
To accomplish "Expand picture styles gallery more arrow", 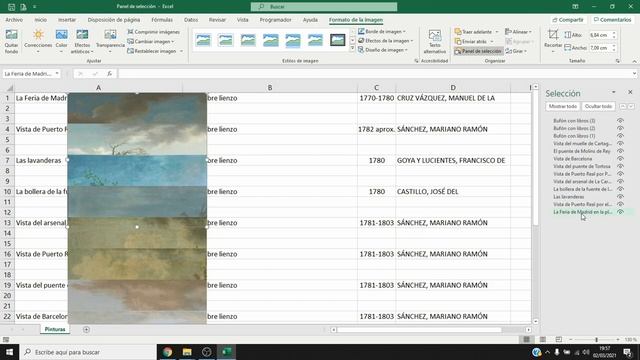I will (352, 49).
